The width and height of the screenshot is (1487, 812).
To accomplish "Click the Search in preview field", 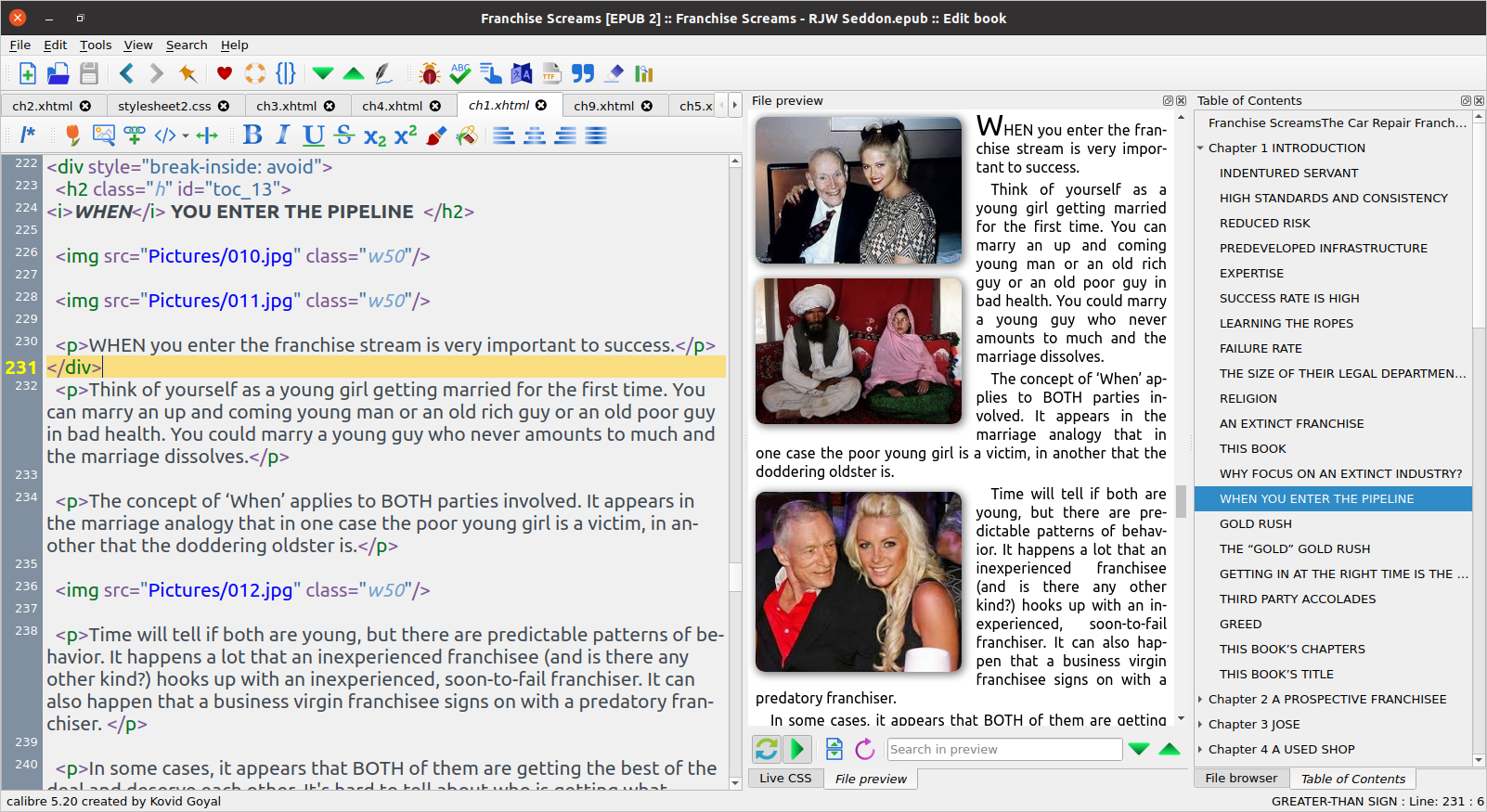I will point(1004,749).
